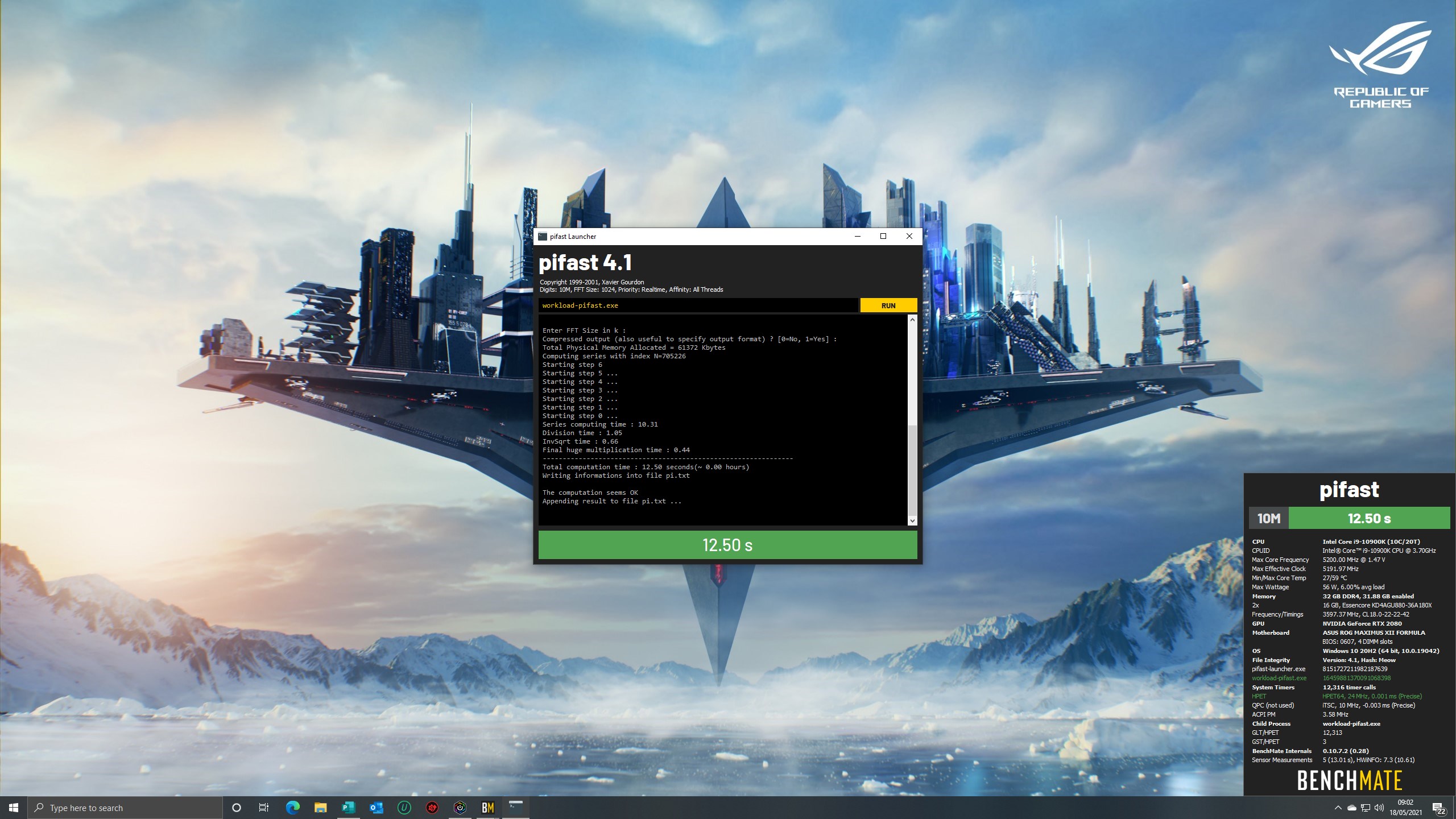Open the red gear app on taskbar
Viewport: 1456px width, 819px height.
(x=432, y=808)
